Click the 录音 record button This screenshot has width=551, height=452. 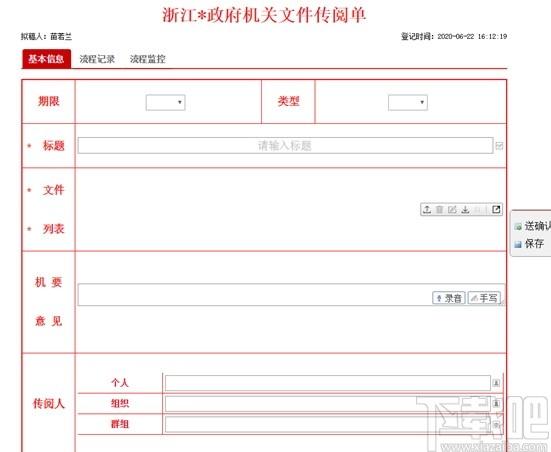[449, 298]
